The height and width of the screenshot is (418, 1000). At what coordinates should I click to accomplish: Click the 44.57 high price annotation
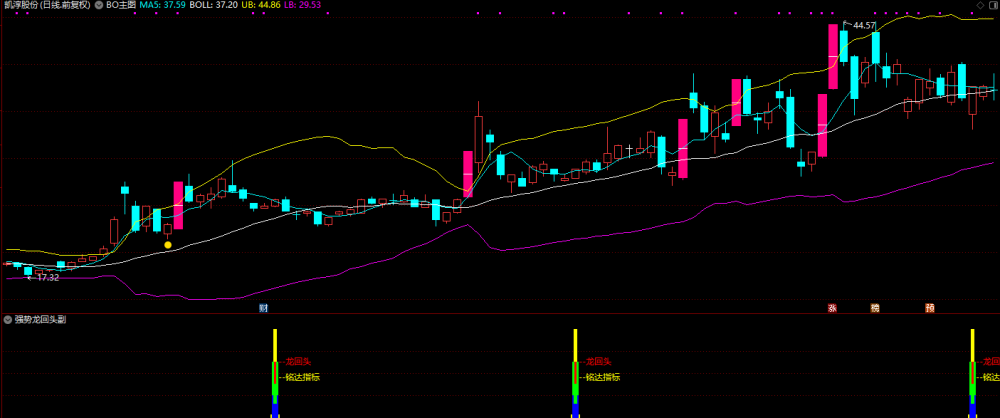[x=864, y=26]
